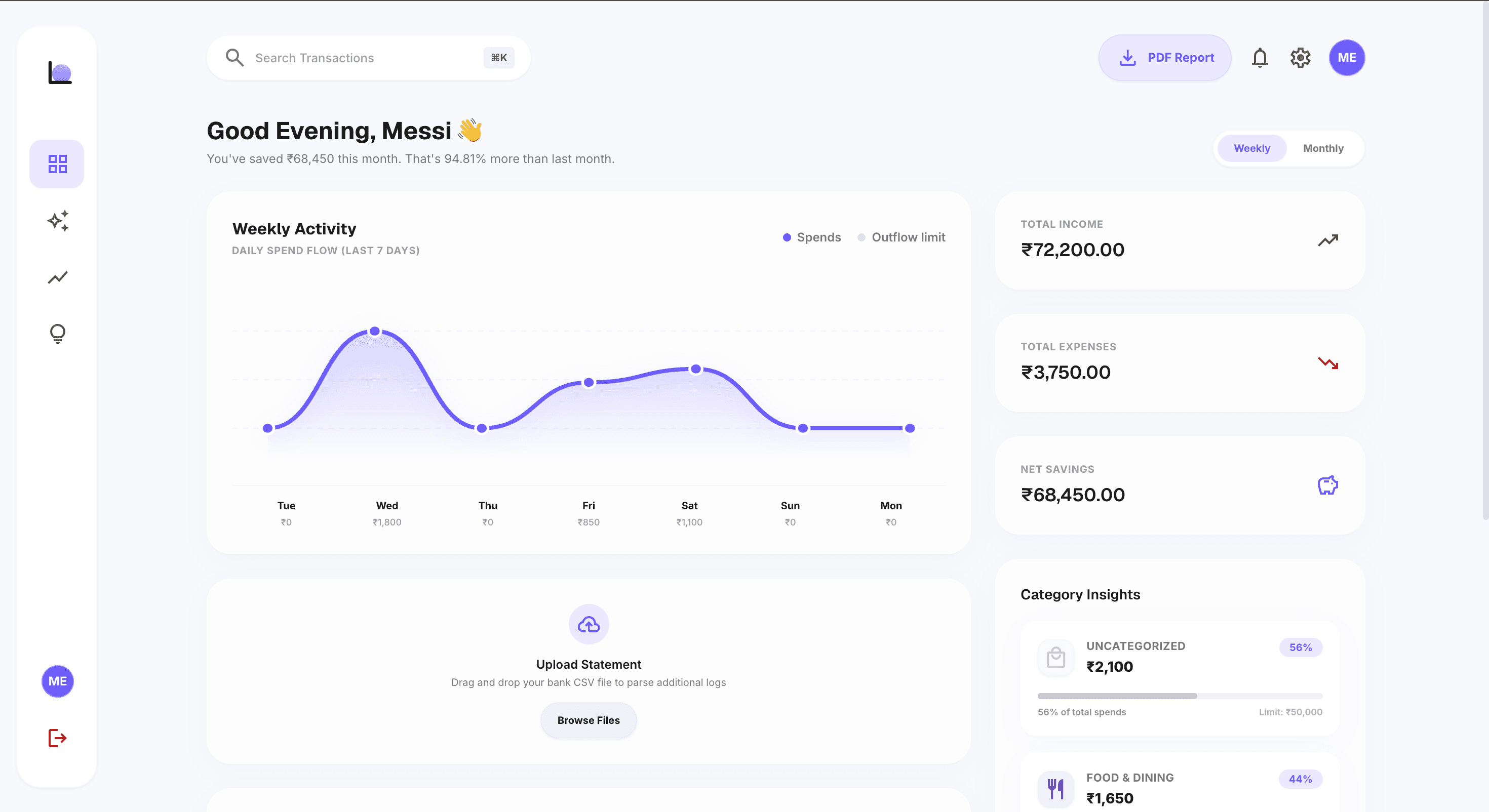Screen dimensions: 1489x812
Task: Click the Sat ₹1,100 label
Action: [689, 522]
